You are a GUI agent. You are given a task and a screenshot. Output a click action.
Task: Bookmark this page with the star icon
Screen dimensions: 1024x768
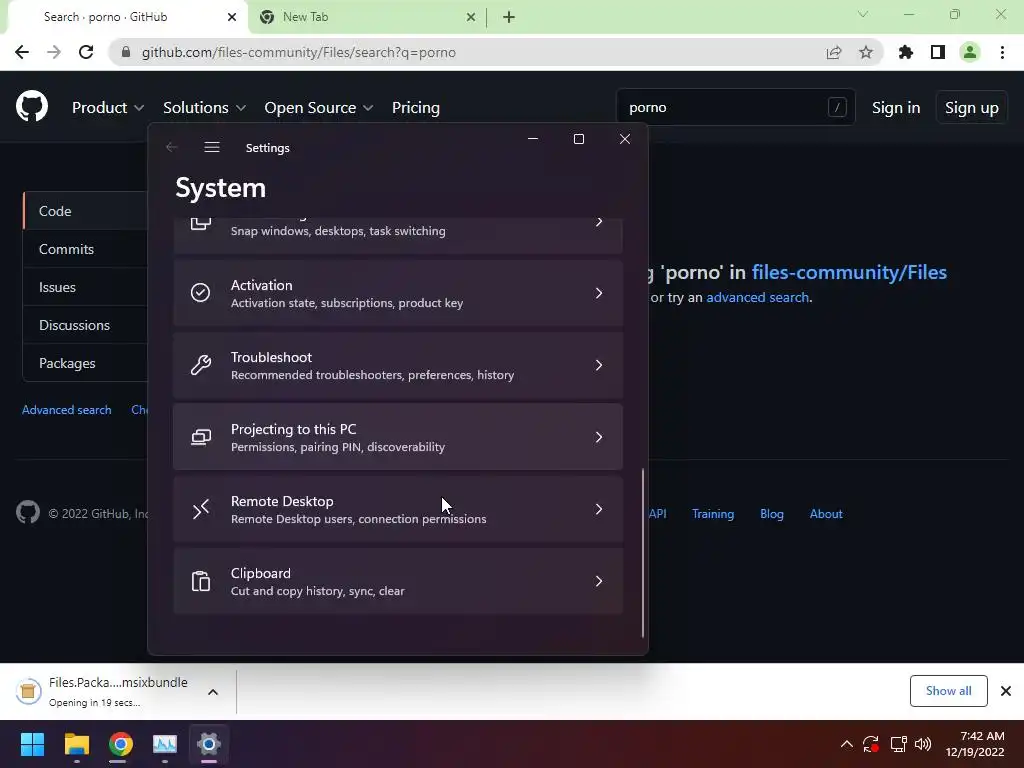[865, 52]
